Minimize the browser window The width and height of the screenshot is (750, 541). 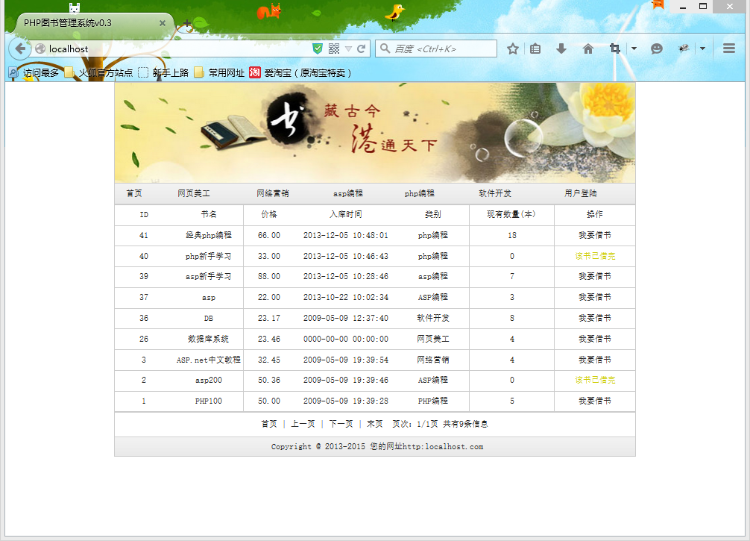pyautogui.click(x=683, y=6)
